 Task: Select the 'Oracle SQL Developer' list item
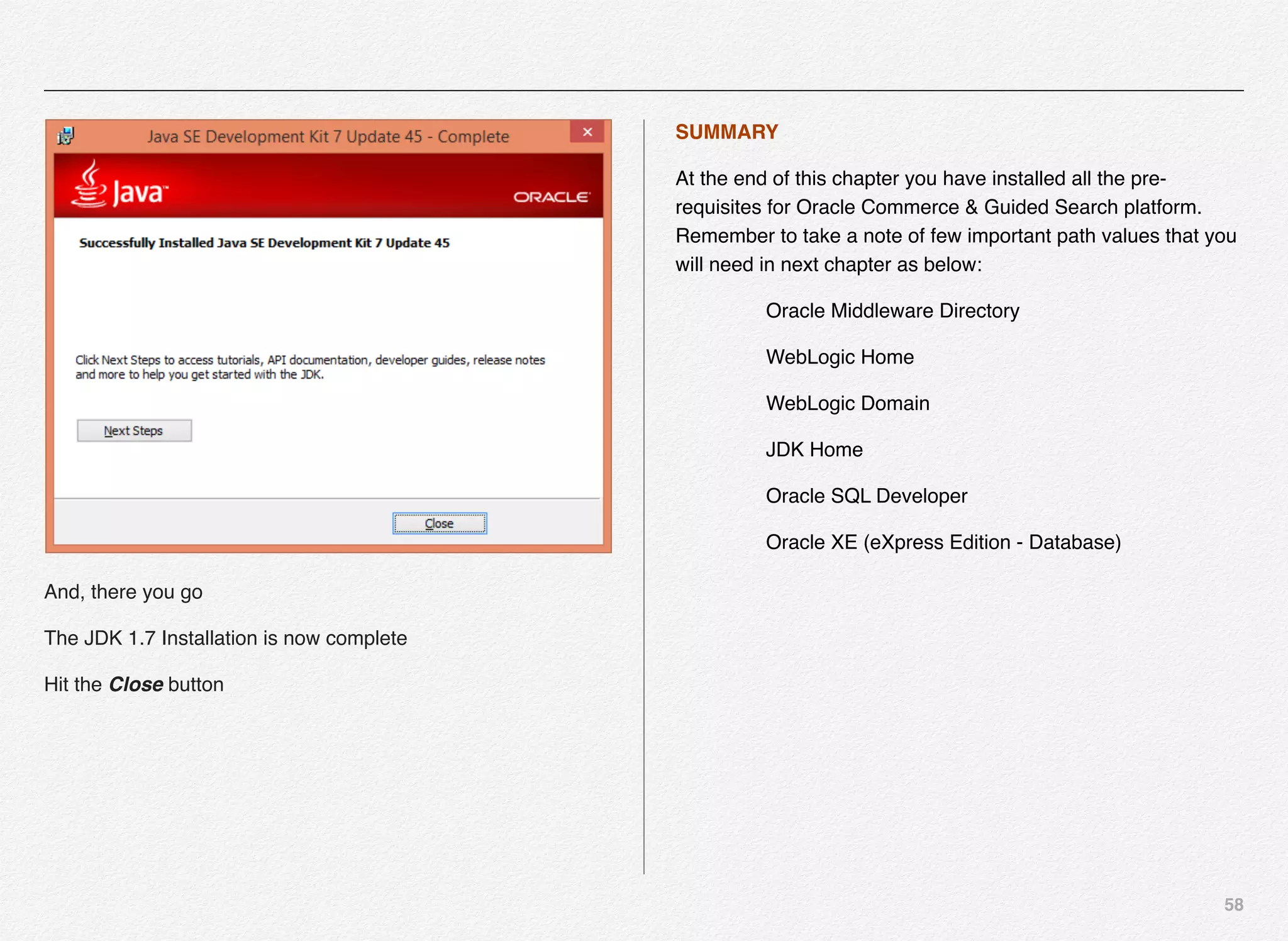click(x=866, y=496)
